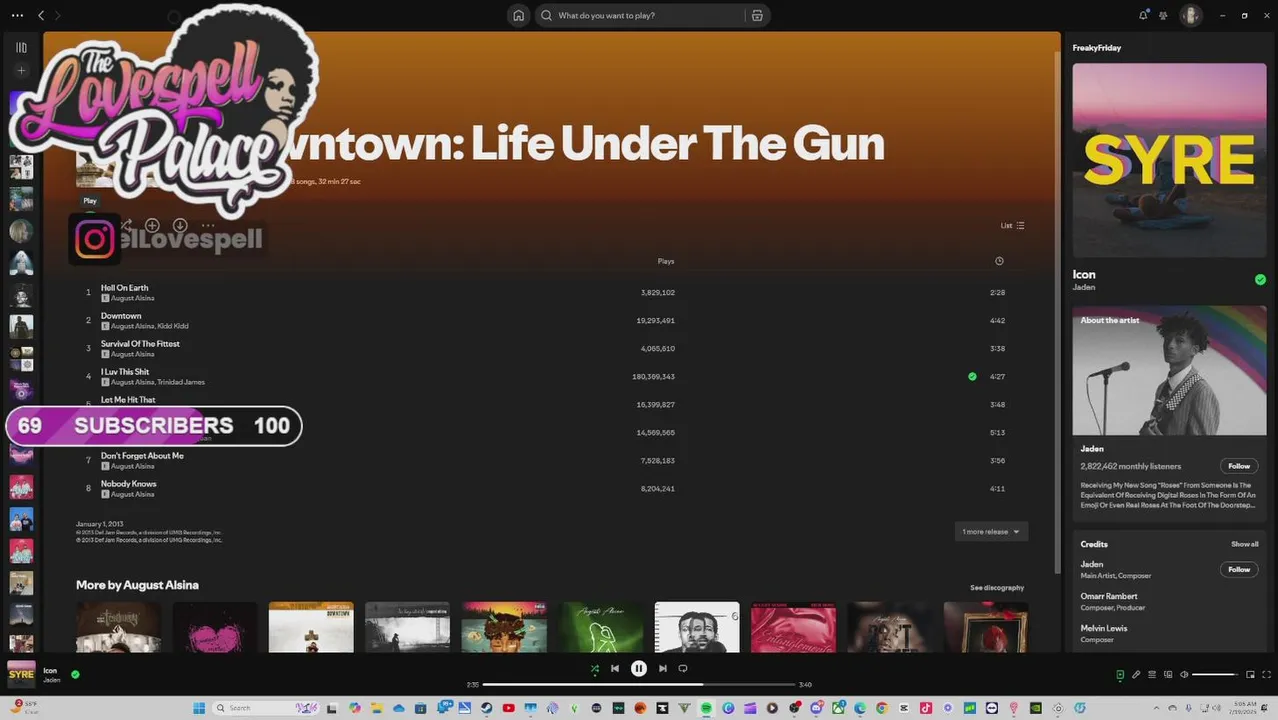This screenshot has height=720, width=1278.
Task: Open Connect to a device icon
Action: [x=1168, y=675]
